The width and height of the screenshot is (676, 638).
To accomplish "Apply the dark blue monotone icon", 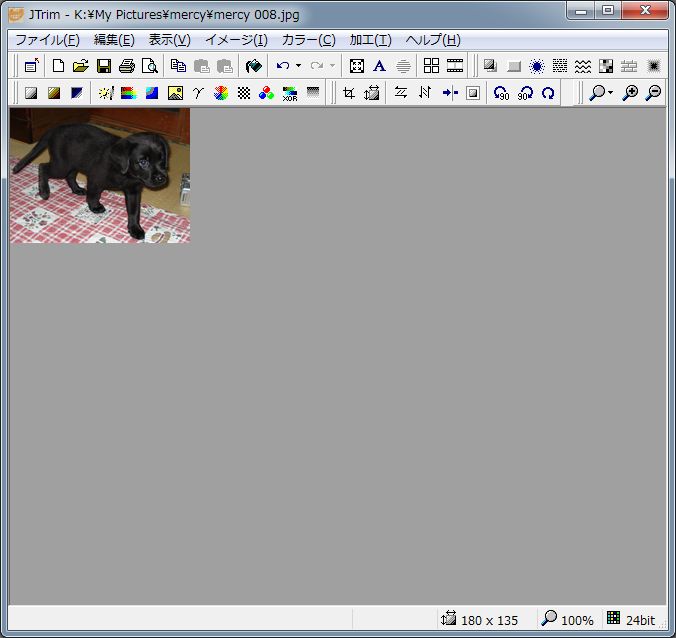I will click(x=77, y=93).
